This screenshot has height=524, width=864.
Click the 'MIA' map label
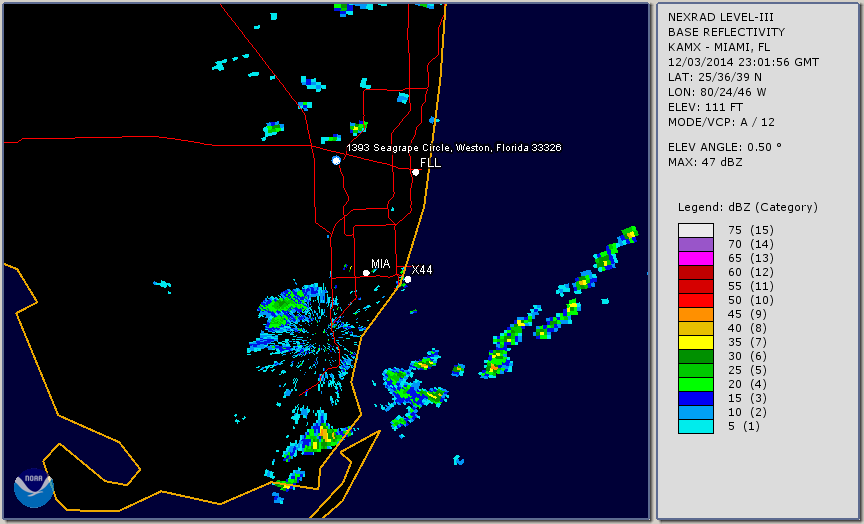pos(381,264)
